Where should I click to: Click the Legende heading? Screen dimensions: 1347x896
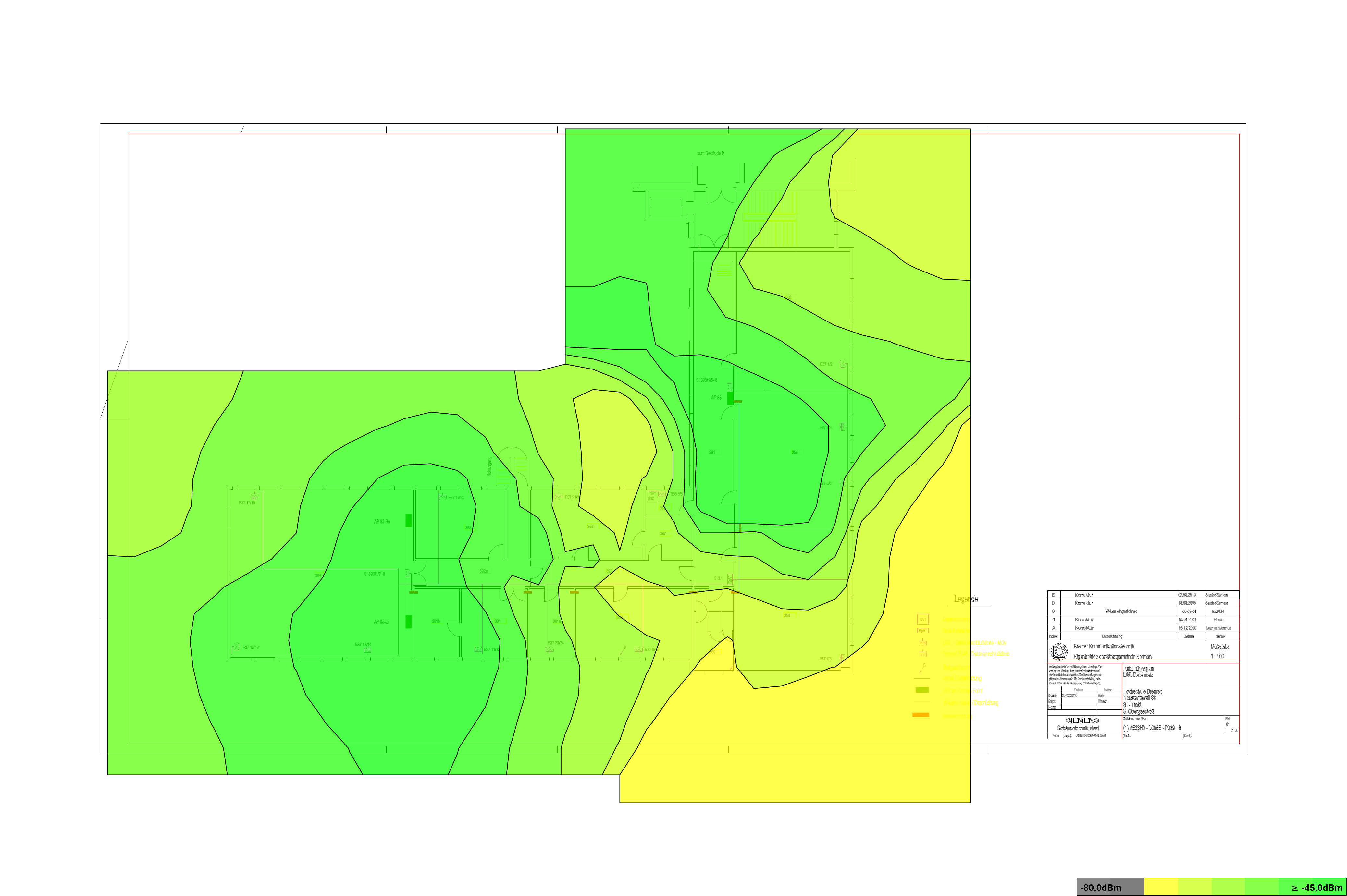tap(966, 599)
